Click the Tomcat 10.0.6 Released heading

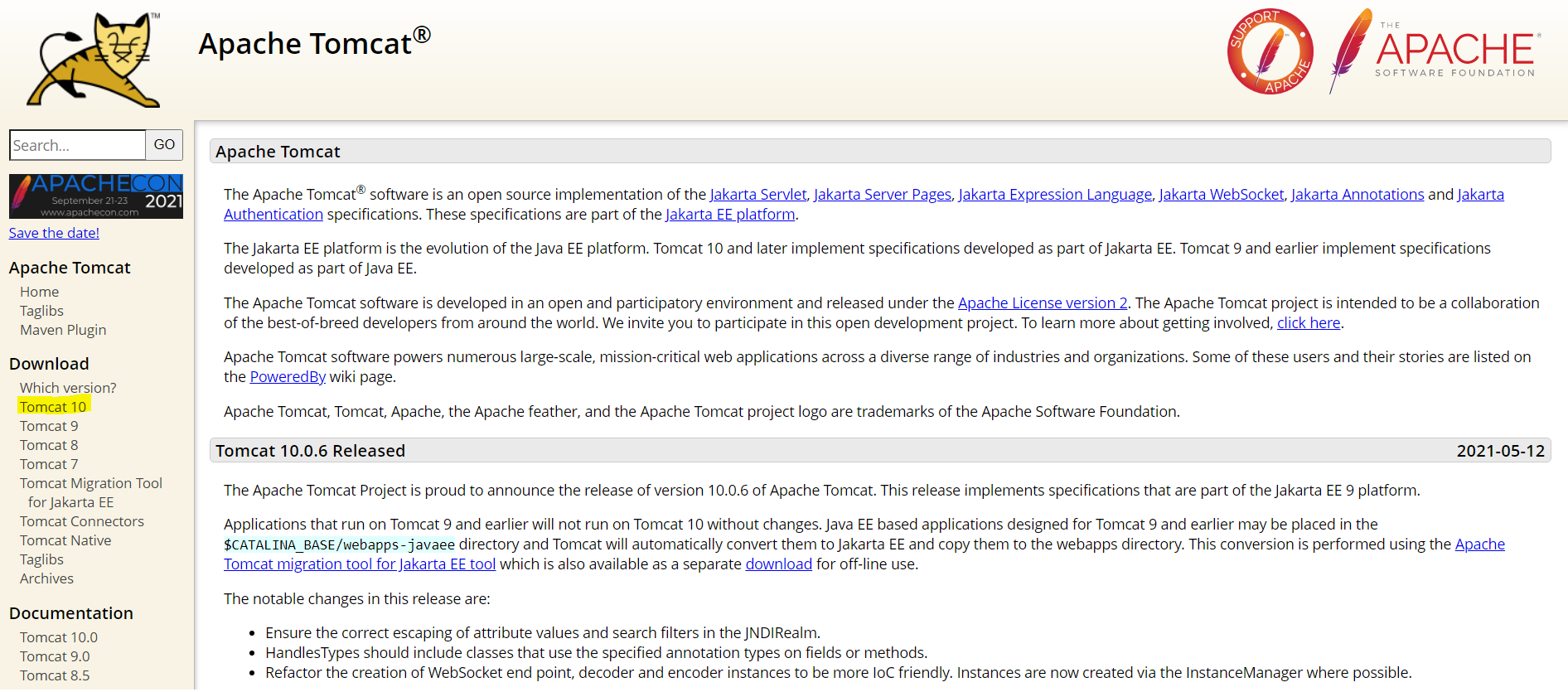coord(311,451)
